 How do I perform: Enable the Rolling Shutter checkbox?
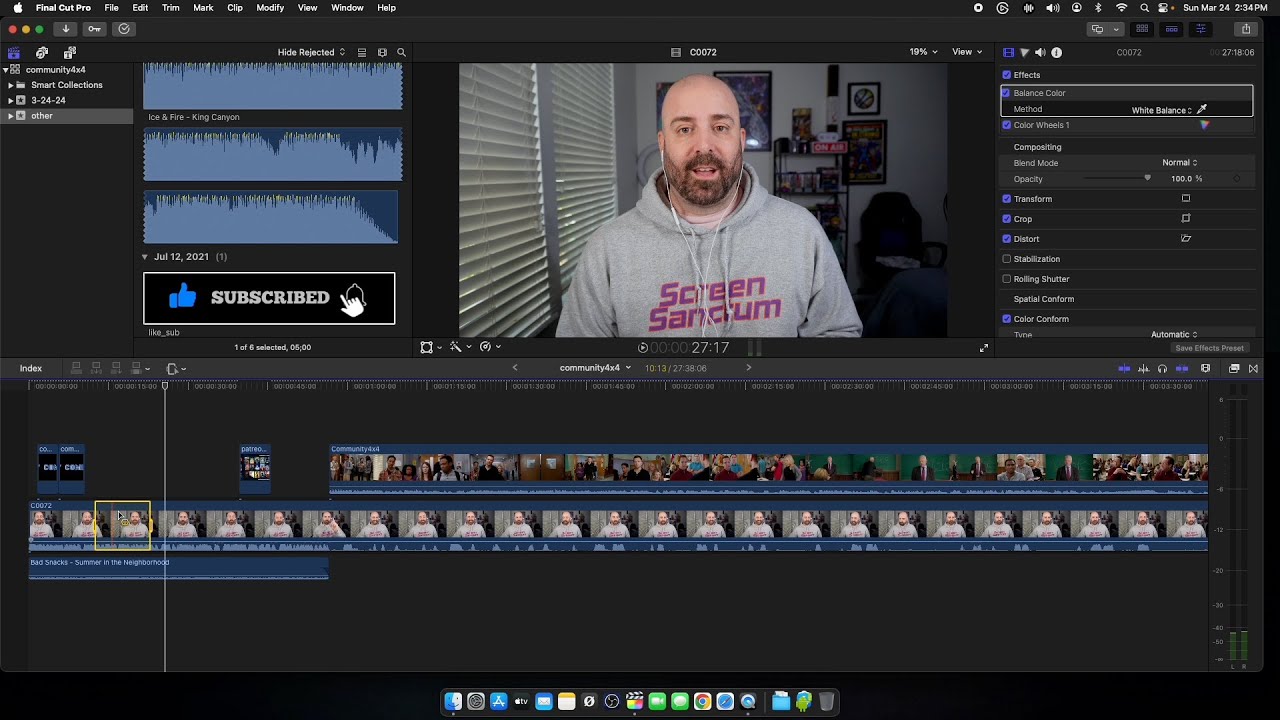[1007, 279]
